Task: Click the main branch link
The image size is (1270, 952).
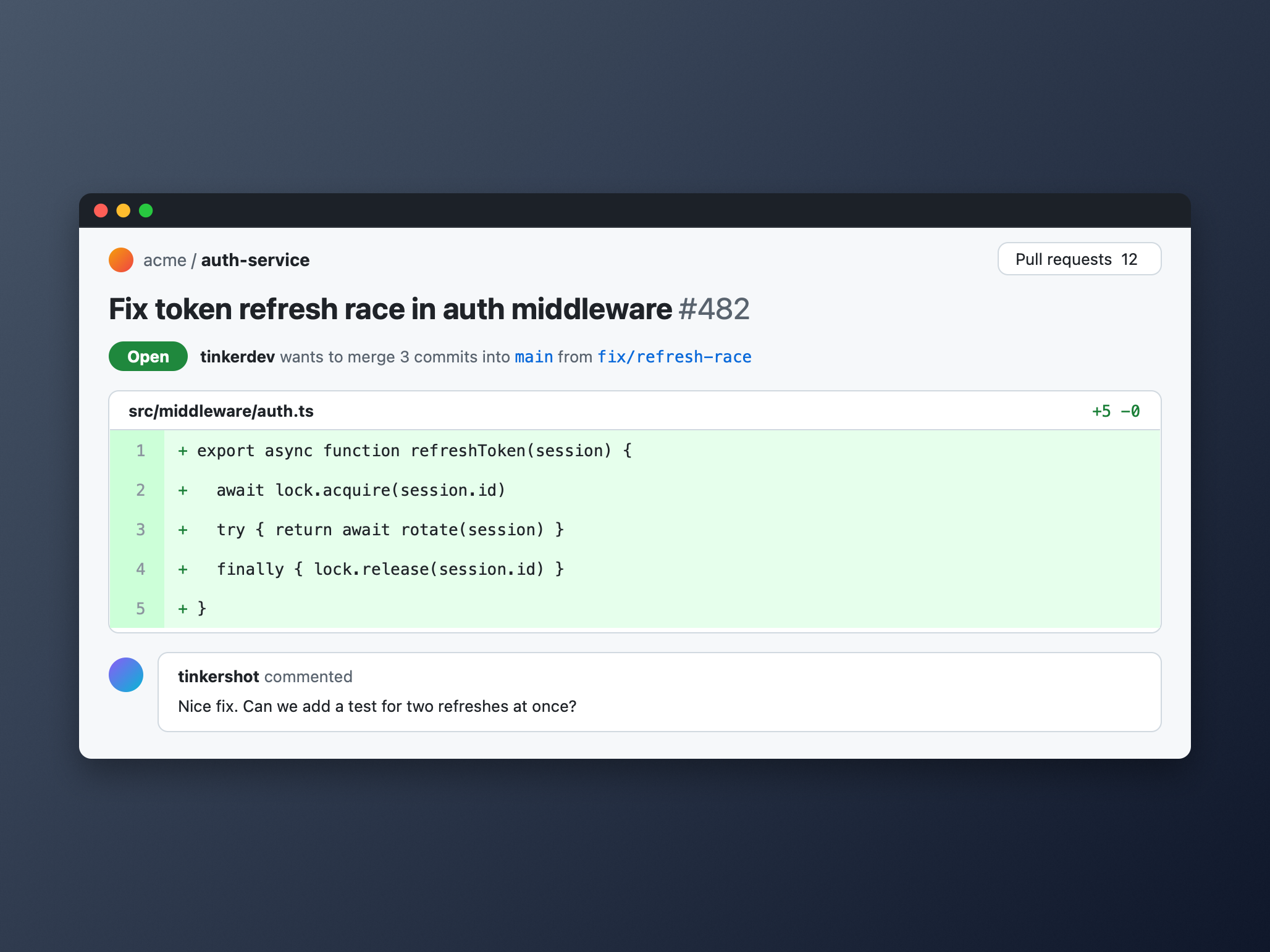Action: tap(534, 357)
